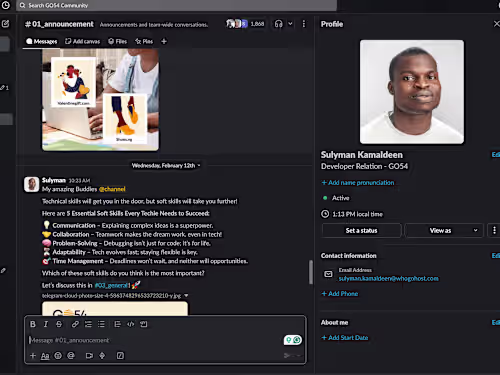Toggle italic formatting in composer

46,324
